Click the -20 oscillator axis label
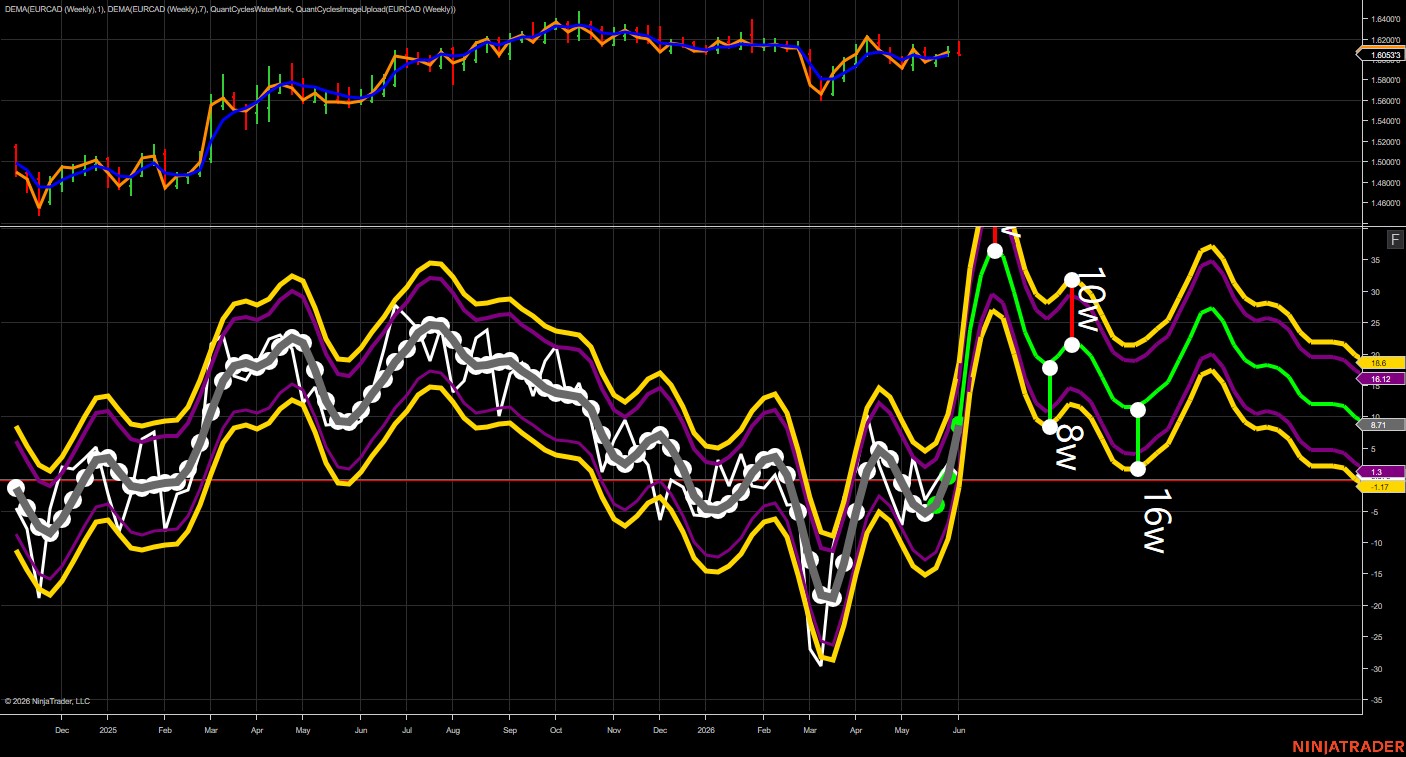 point(1376,606)
